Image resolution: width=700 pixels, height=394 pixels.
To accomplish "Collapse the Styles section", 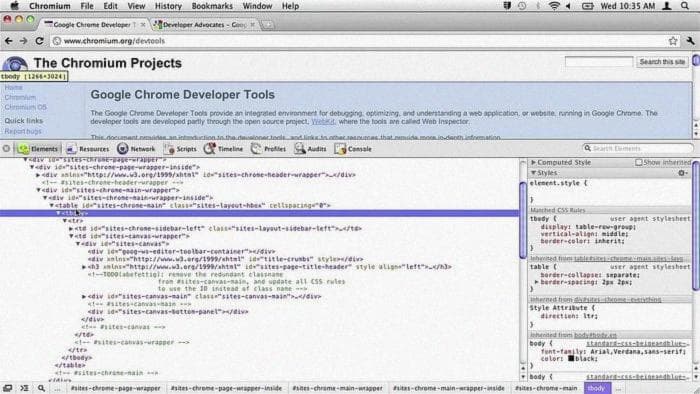I will point(533,173).
